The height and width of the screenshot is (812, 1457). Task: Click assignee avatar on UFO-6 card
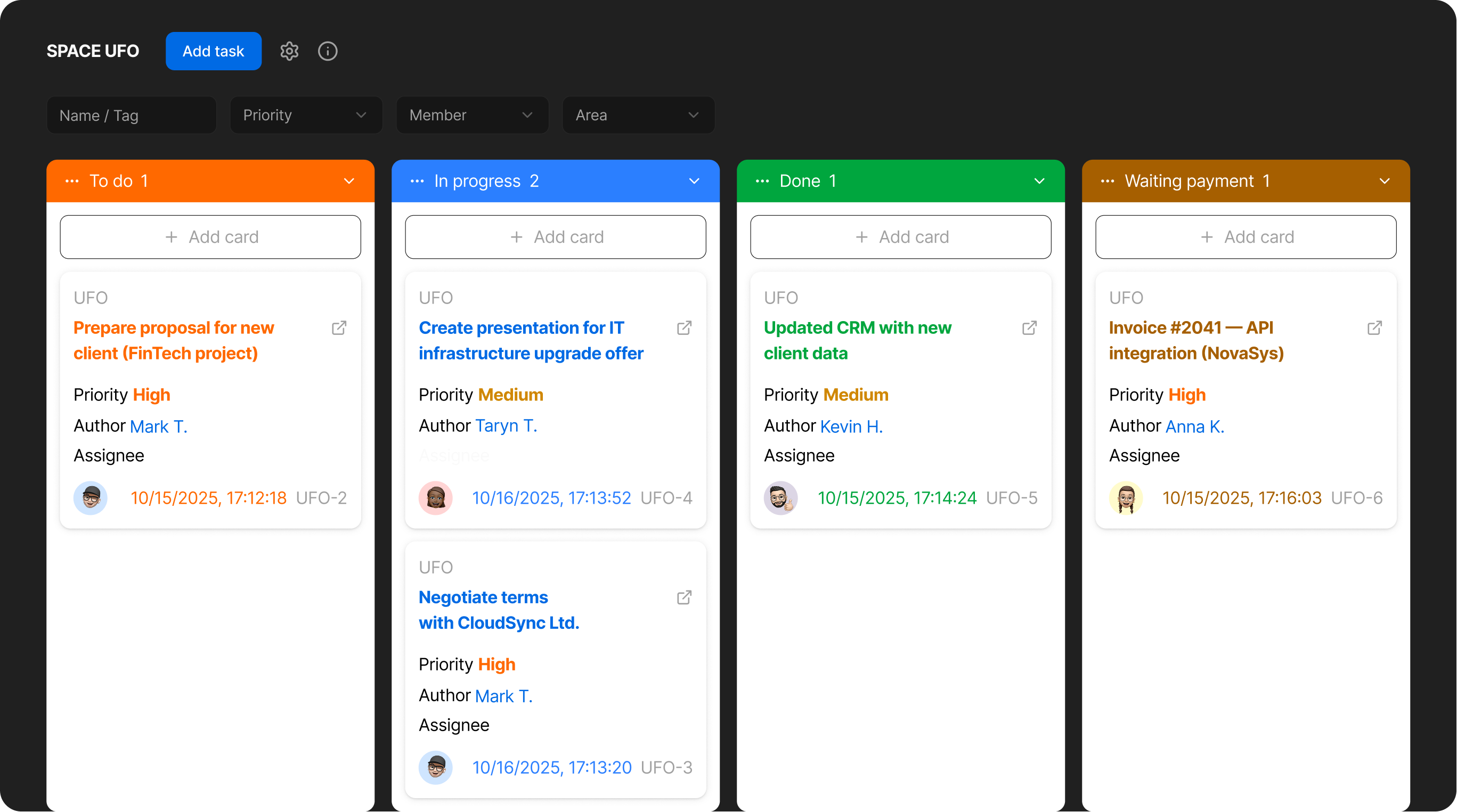pos(1126,498)
